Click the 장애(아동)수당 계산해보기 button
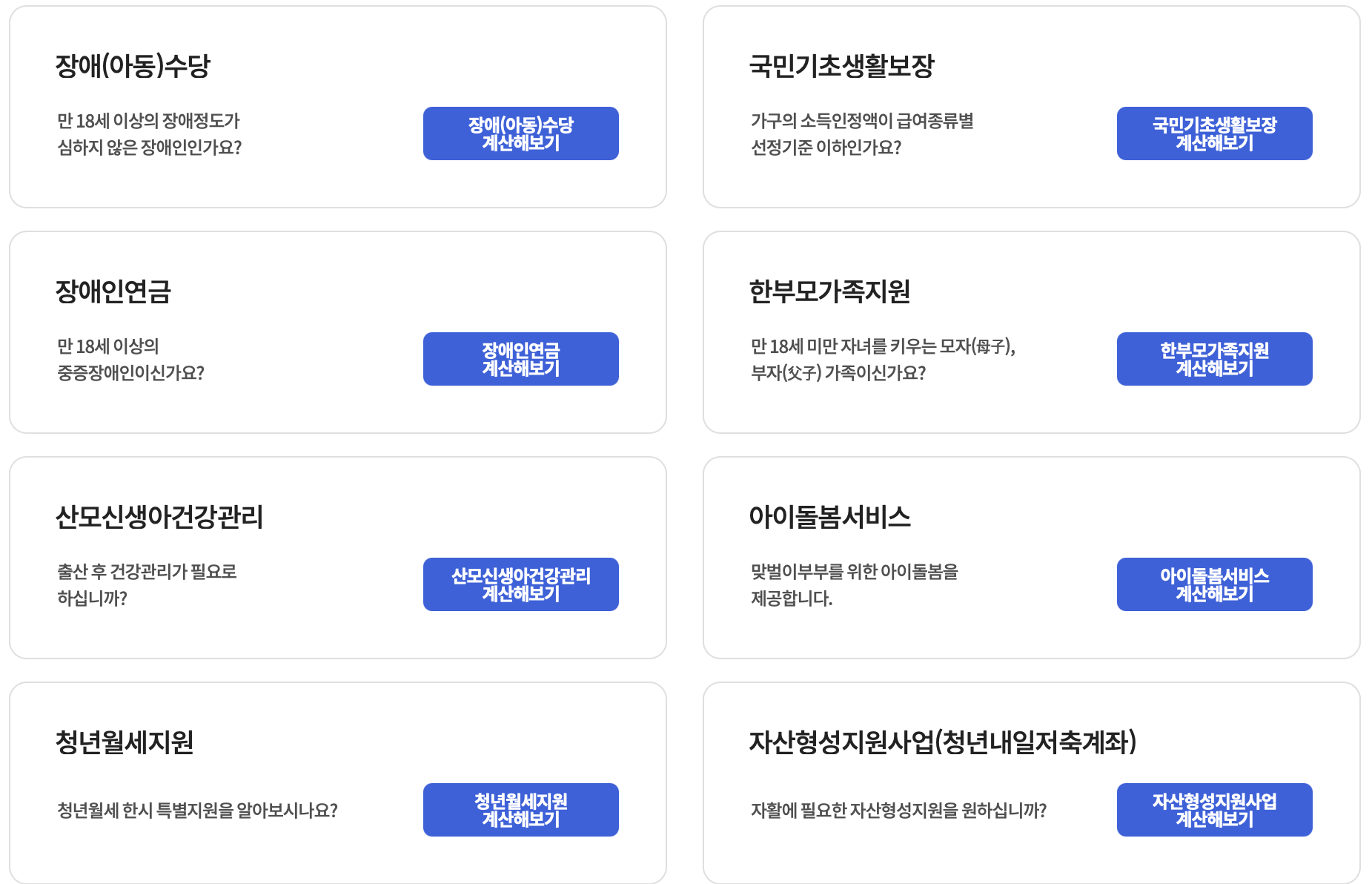Viewport: 1372px width, 884px height. tap(520, 133)
